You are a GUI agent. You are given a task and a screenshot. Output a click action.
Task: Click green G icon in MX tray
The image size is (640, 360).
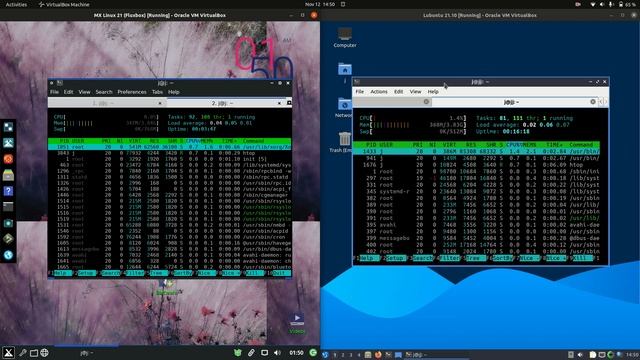[x=313, y=352]
